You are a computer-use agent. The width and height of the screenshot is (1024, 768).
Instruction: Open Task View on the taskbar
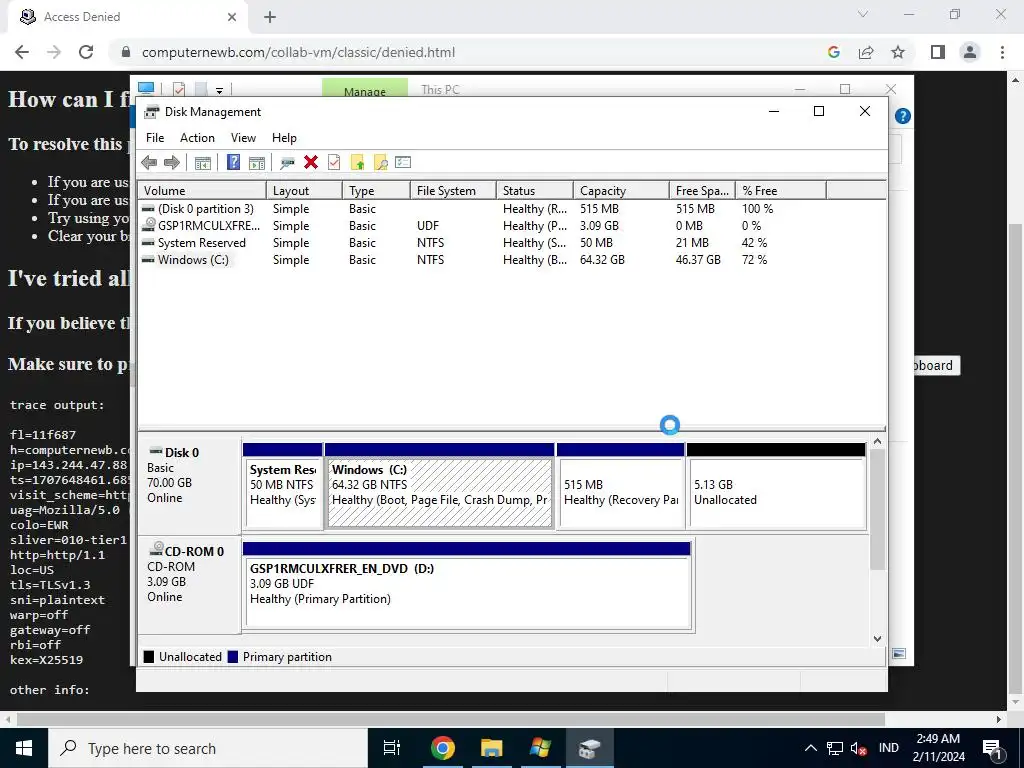tap(392, 748)
